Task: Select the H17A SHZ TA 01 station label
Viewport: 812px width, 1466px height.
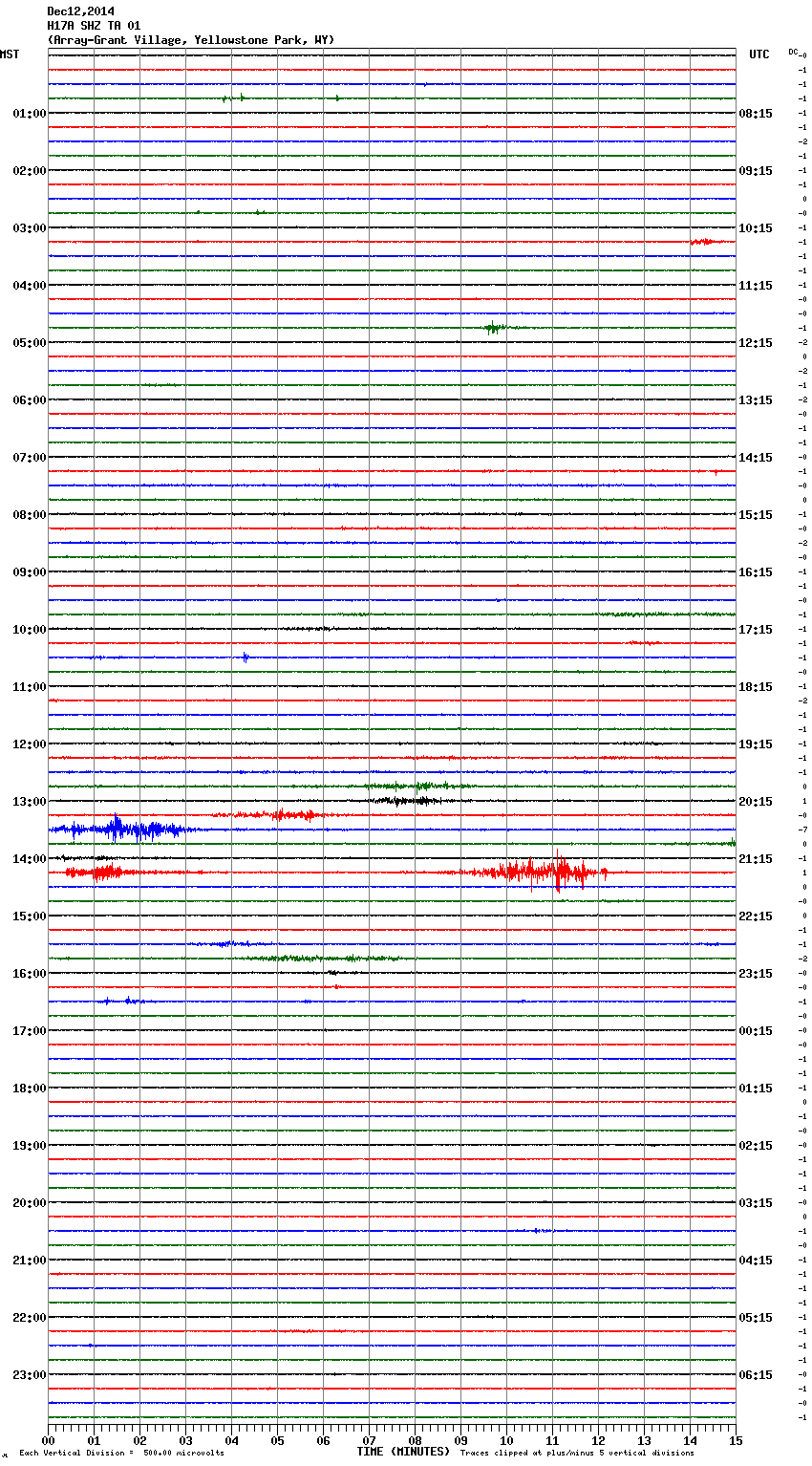Action: point(94,26)
